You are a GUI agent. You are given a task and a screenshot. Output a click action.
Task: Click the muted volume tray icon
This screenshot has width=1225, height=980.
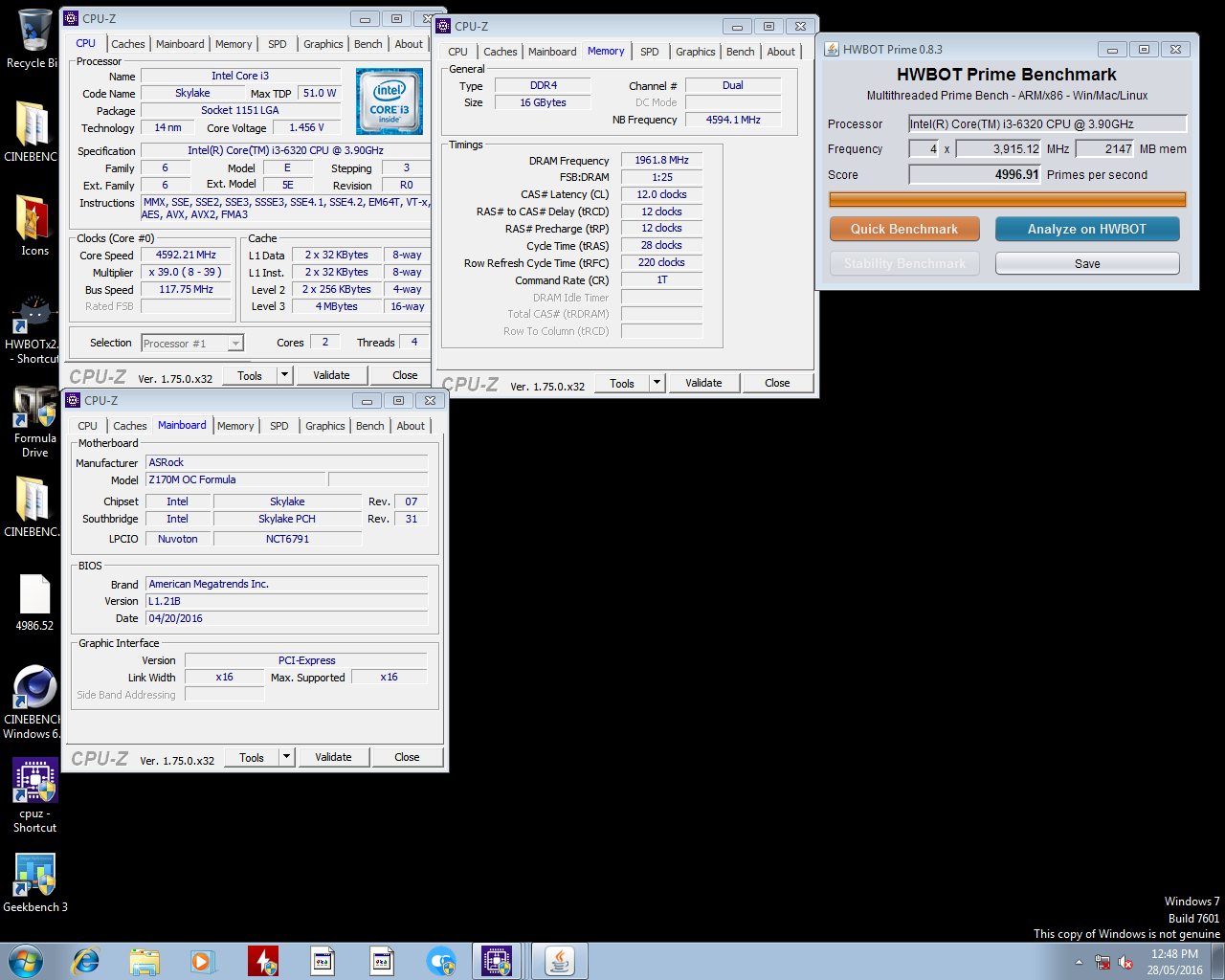point(1125,962)
